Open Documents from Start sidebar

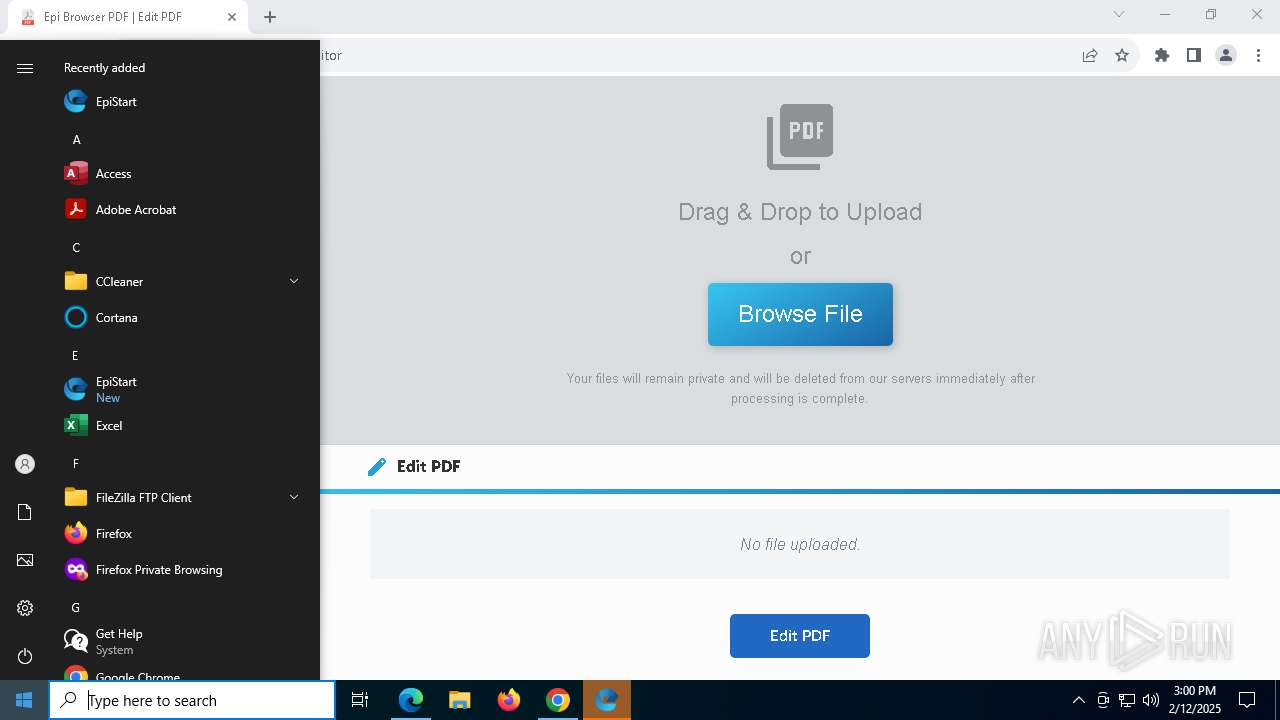pos(25,512)
